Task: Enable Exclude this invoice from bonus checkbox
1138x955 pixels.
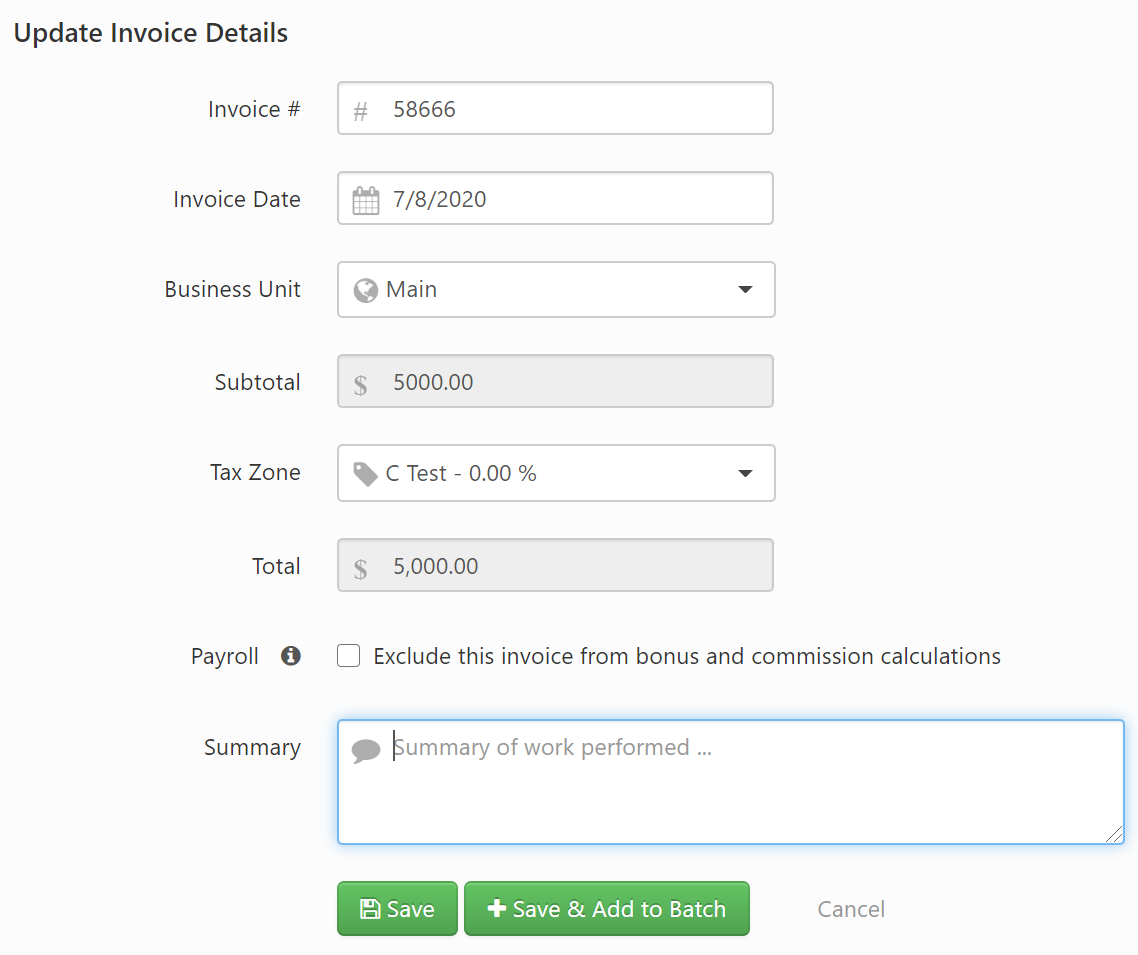Action: pyautogui.click(x=349, y=656)
